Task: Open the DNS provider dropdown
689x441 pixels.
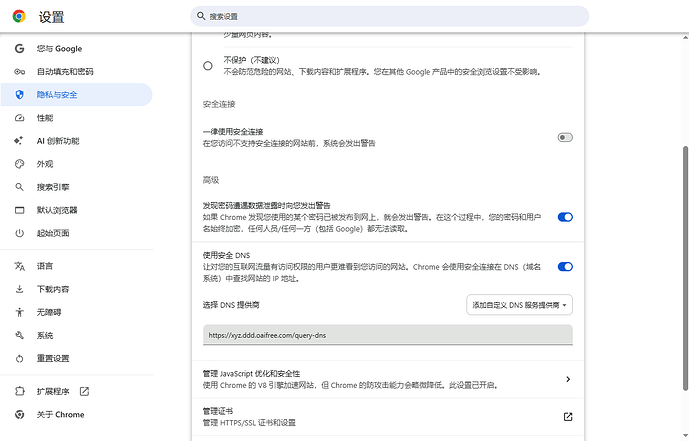Action: point(519,305)
